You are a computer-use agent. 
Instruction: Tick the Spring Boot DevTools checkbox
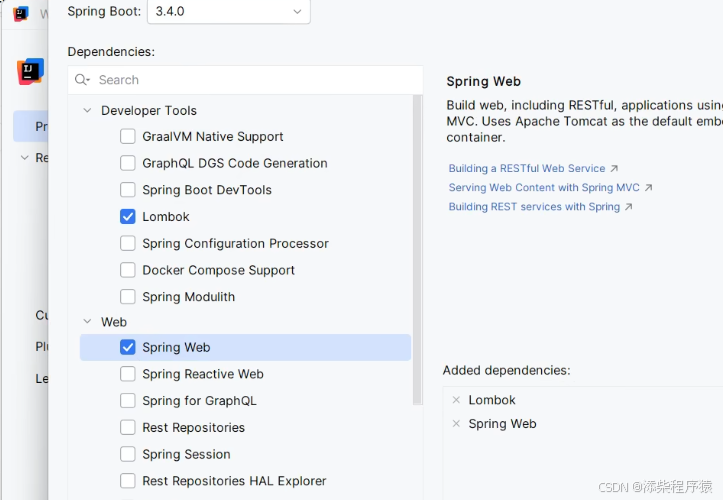pos(128,190)
